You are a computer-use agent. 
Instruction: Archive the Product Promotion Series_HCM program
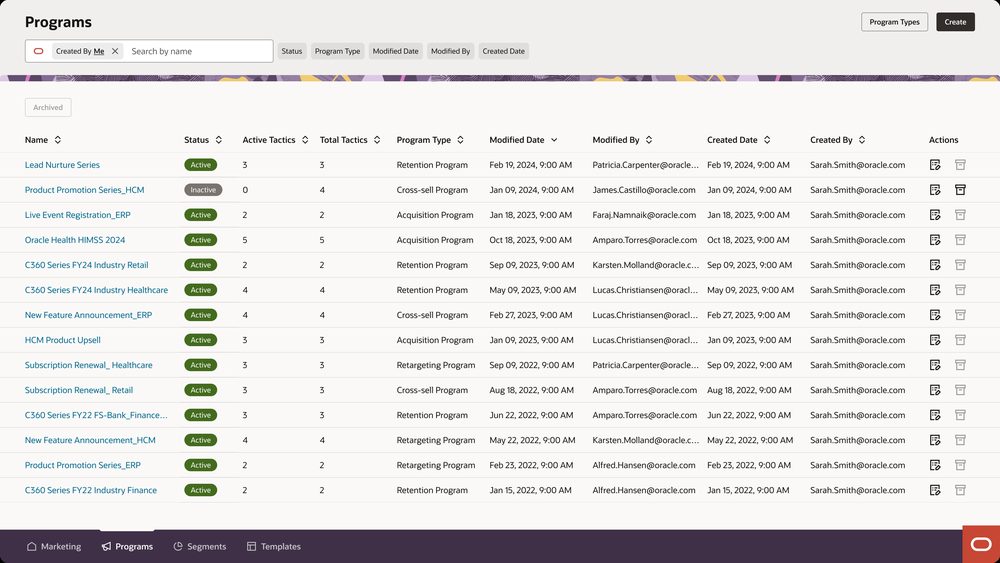point(960,189)
